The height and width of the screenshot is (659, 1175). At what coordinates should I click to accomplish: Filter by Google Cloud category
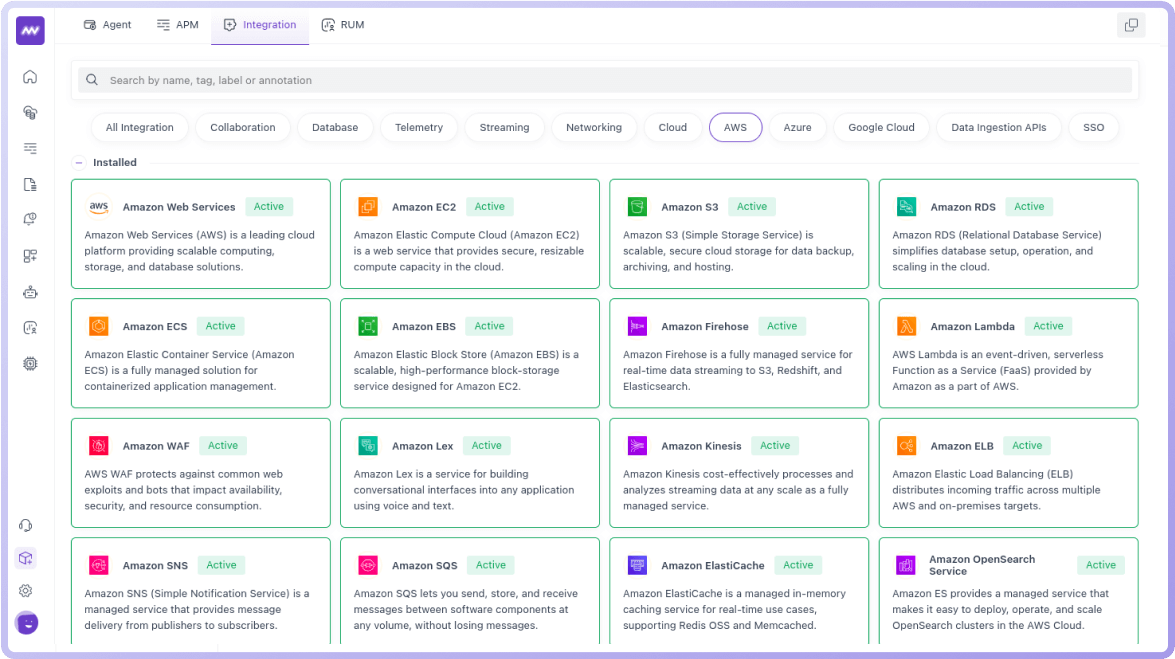coord(881,127)
